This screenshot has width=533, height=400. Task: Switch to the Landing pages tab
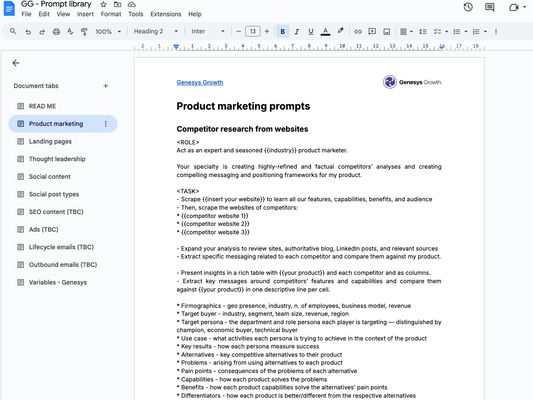[63, 141]
